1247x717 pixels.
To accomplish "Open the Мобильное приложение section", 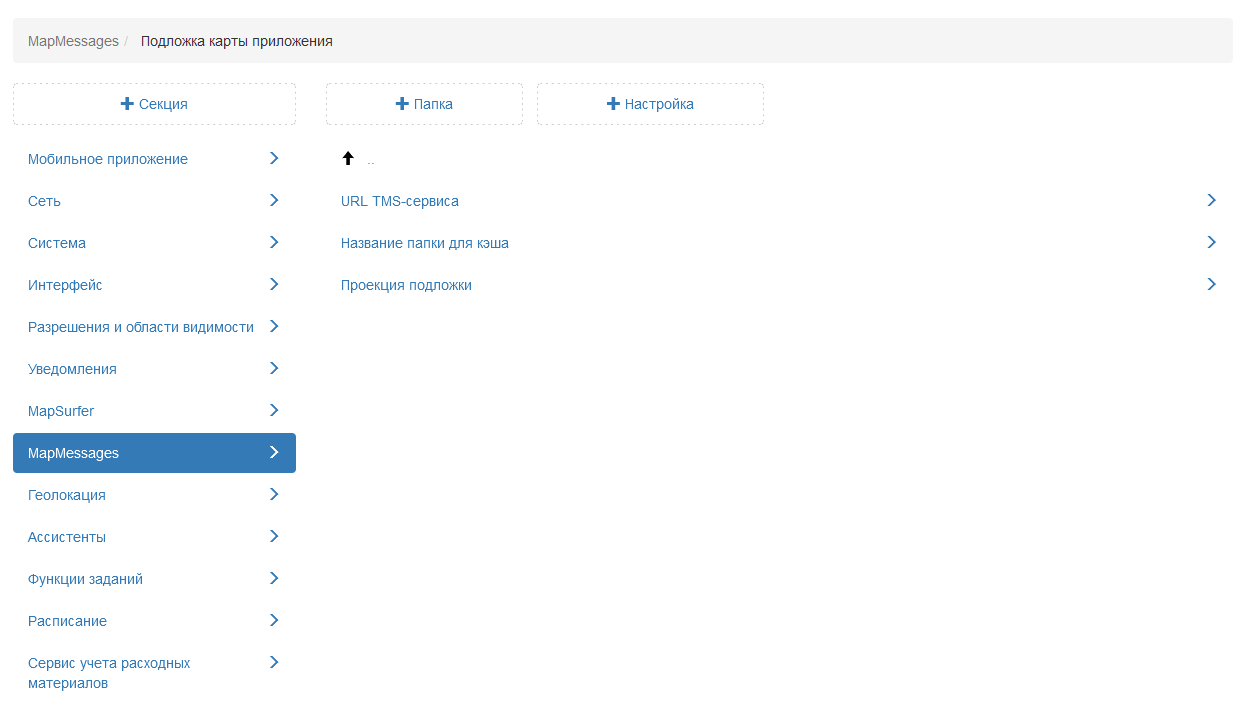I will coord(154,159).
